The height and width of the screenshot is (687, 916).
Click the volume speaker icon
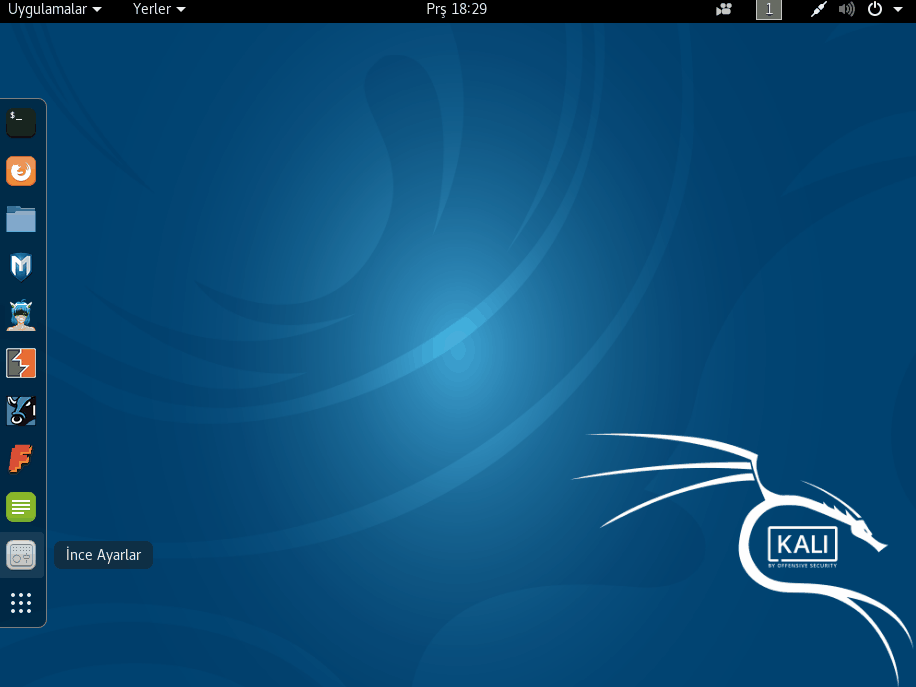[846, 9]
